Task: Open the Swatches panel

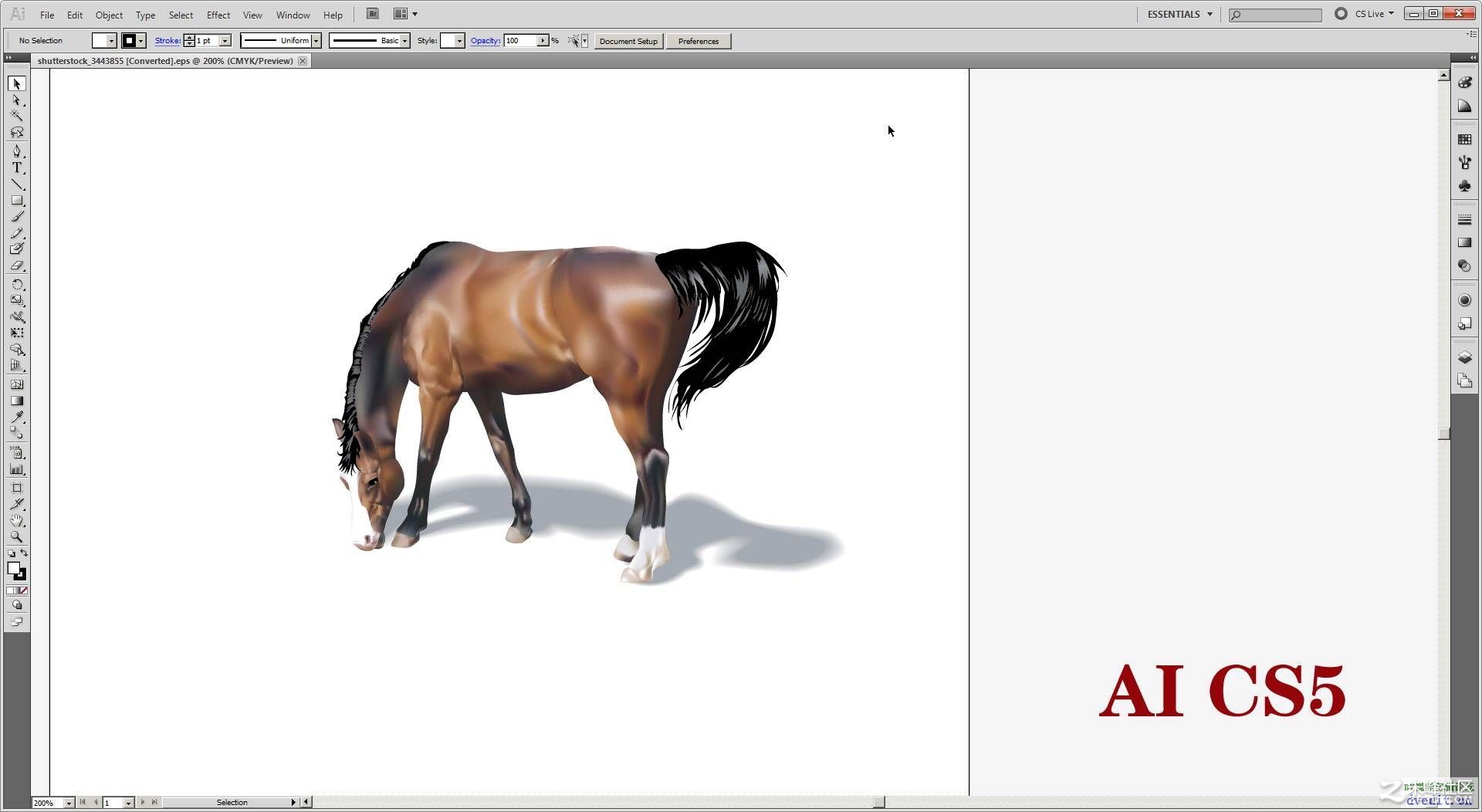Action: (1464, 139)
